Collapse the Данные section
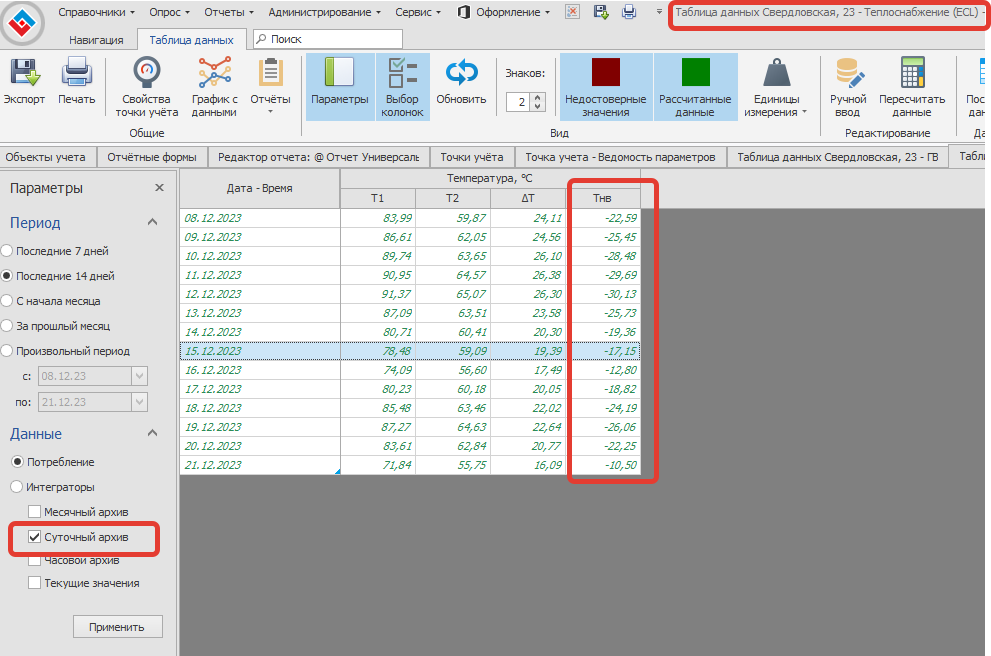Image resolution: width=991 pixels, height=656 pixels. [x=152, y=434]
